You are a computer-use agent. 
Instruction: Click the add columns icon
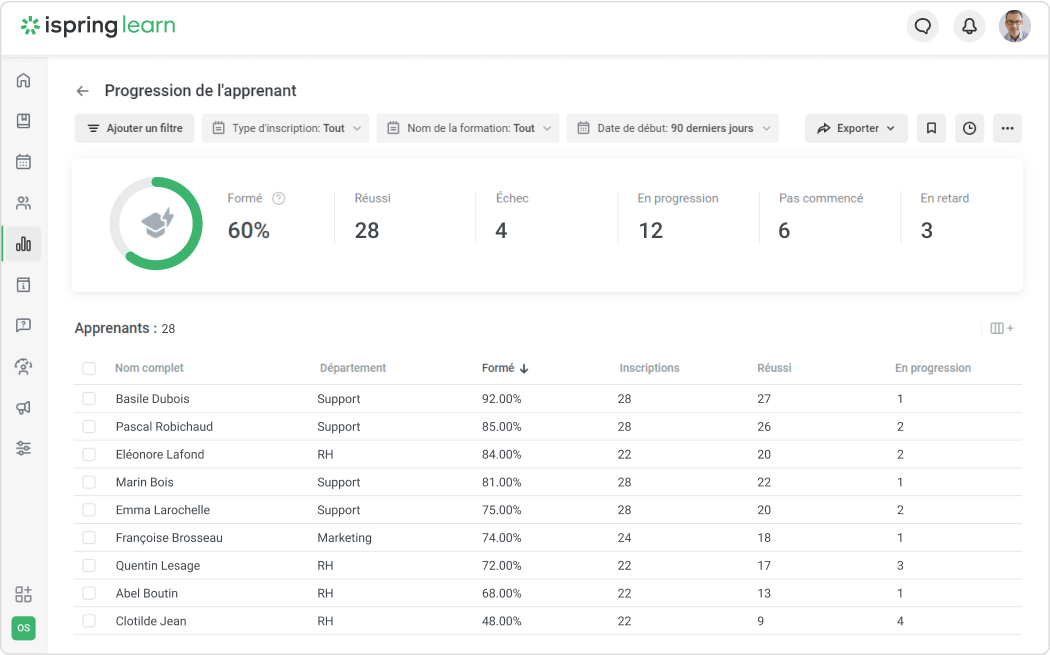pos(1002,328)
